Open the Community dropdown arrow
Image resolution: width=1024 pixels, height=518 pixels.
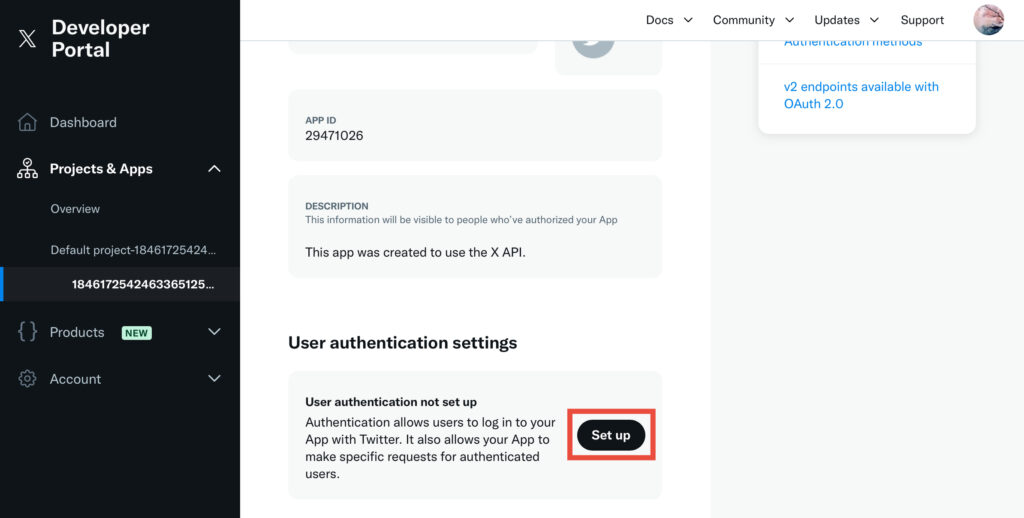[x=790, y=20]
